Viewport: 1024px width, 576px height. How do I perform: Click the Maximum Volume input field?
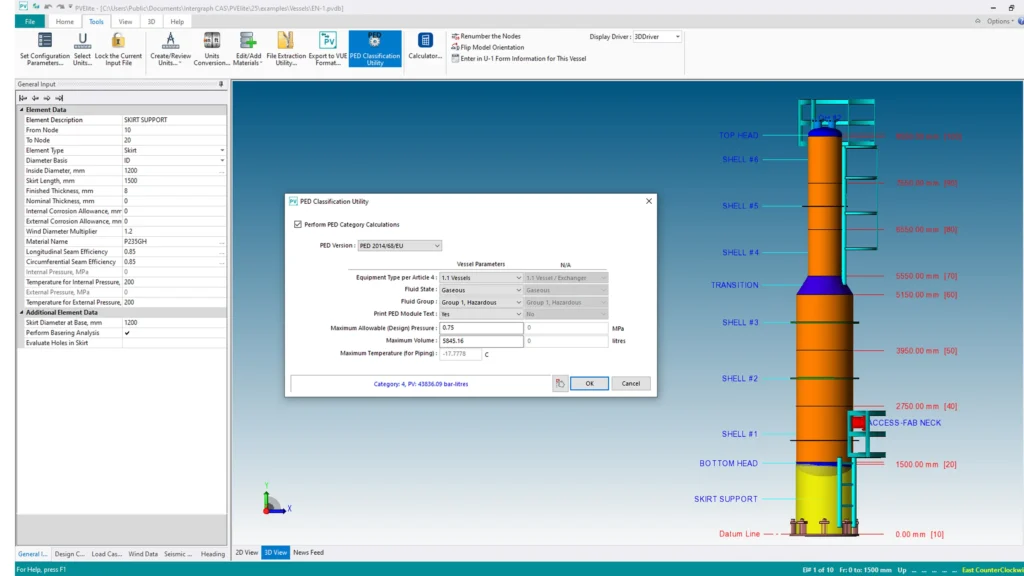tap(481, 341)
